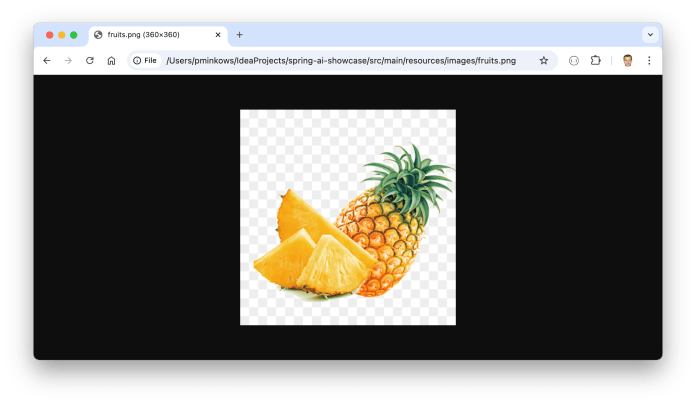Screen dimensions: 696x404
Task: Click the pineapple image
Action: [x=348, y=217]
